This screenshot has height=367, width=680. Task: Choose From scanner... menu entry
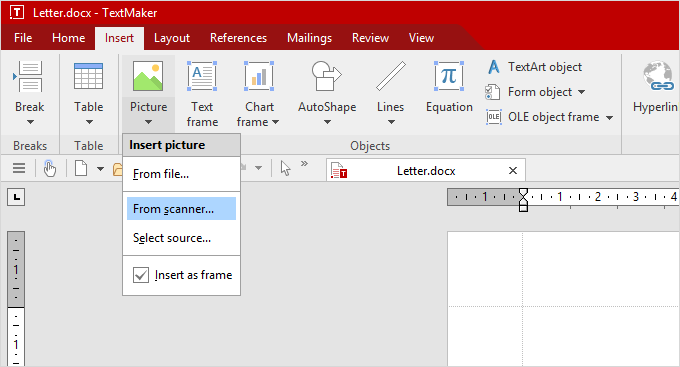pos(181,209)
